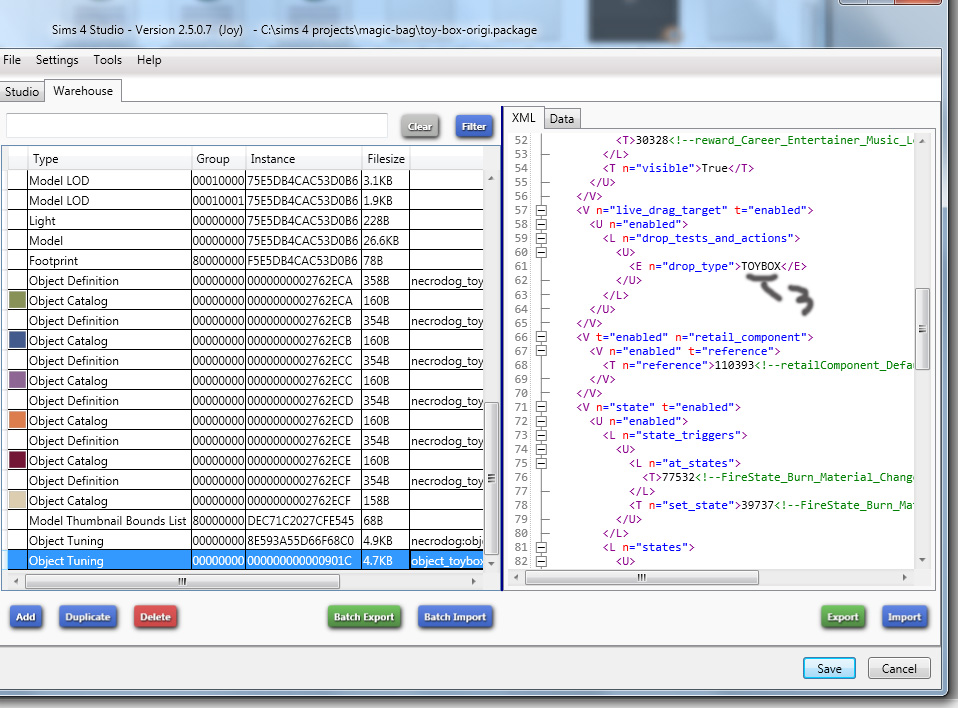Screen dimensions: 958x708
Task: Collapse the drop_tests_and_actions node on line 59
Action: [541, 238]
